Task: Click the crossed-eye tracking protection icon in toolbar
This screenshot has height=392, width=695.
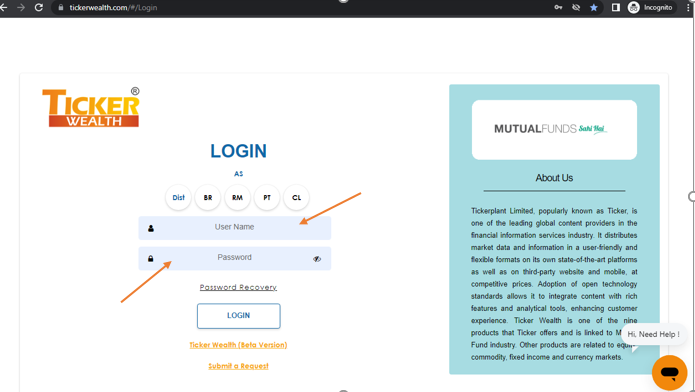Action: 576,8
